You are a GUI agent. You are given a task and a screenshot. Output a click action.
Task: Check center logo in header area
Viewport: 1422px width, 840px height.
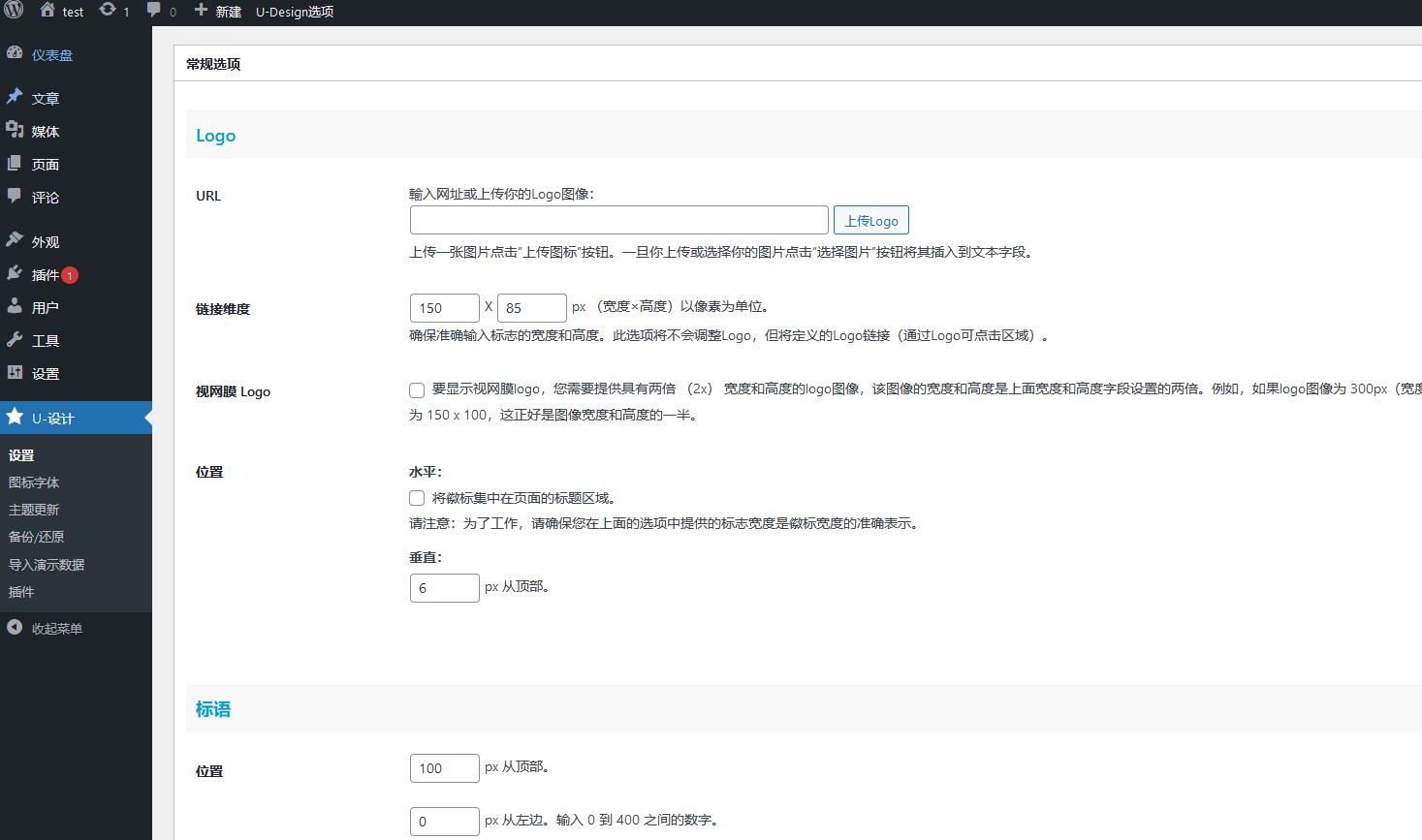coord(417,498)
